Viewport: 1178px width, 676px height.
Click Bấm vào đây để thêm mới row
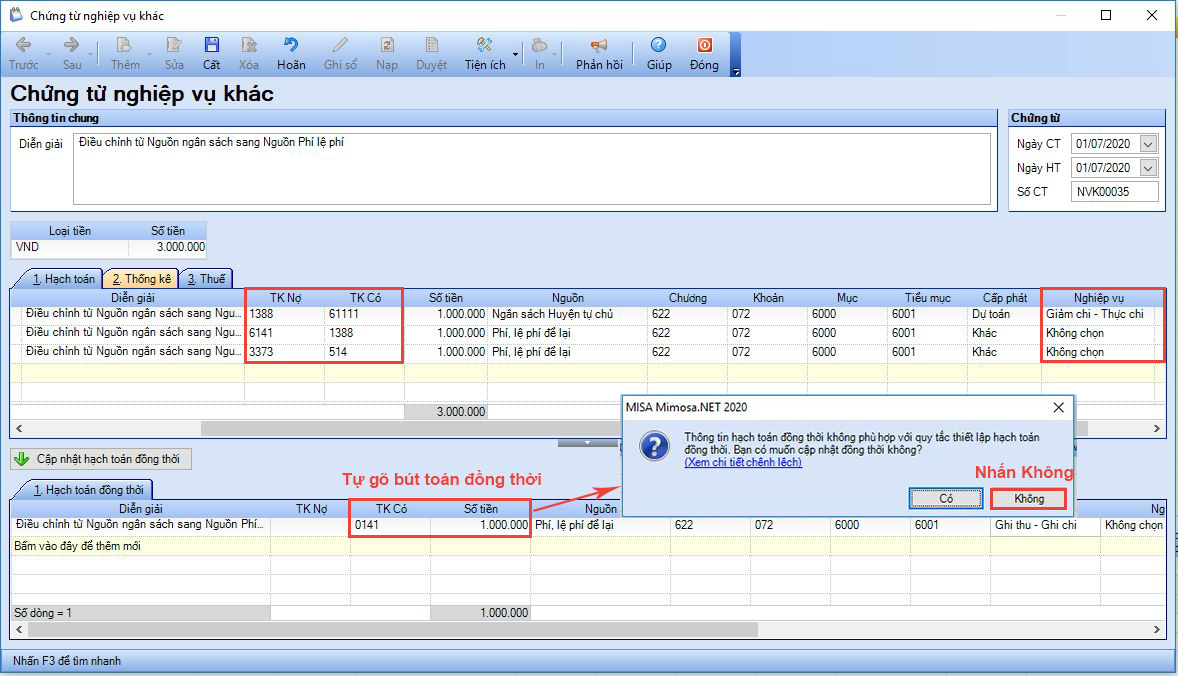click(x=141, y=546)
